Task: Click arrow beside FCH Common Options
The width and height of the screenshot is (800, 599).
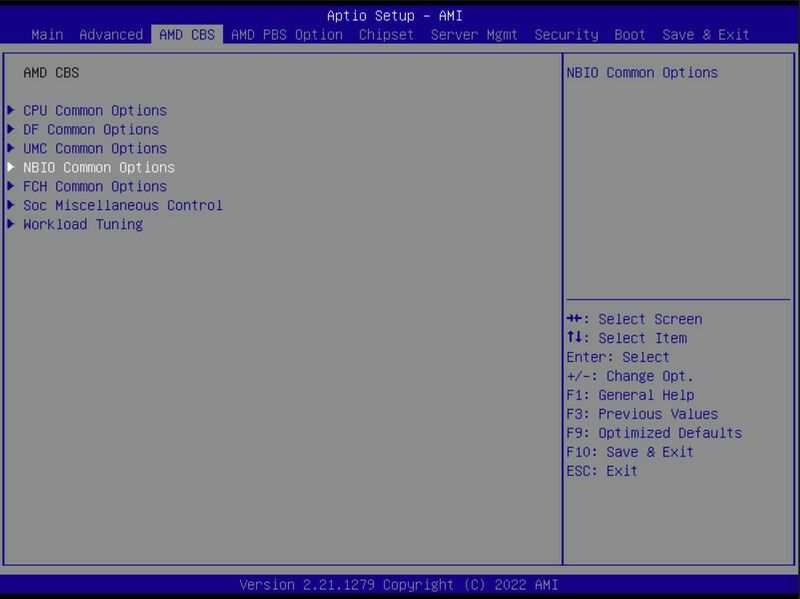Action: 11,185
